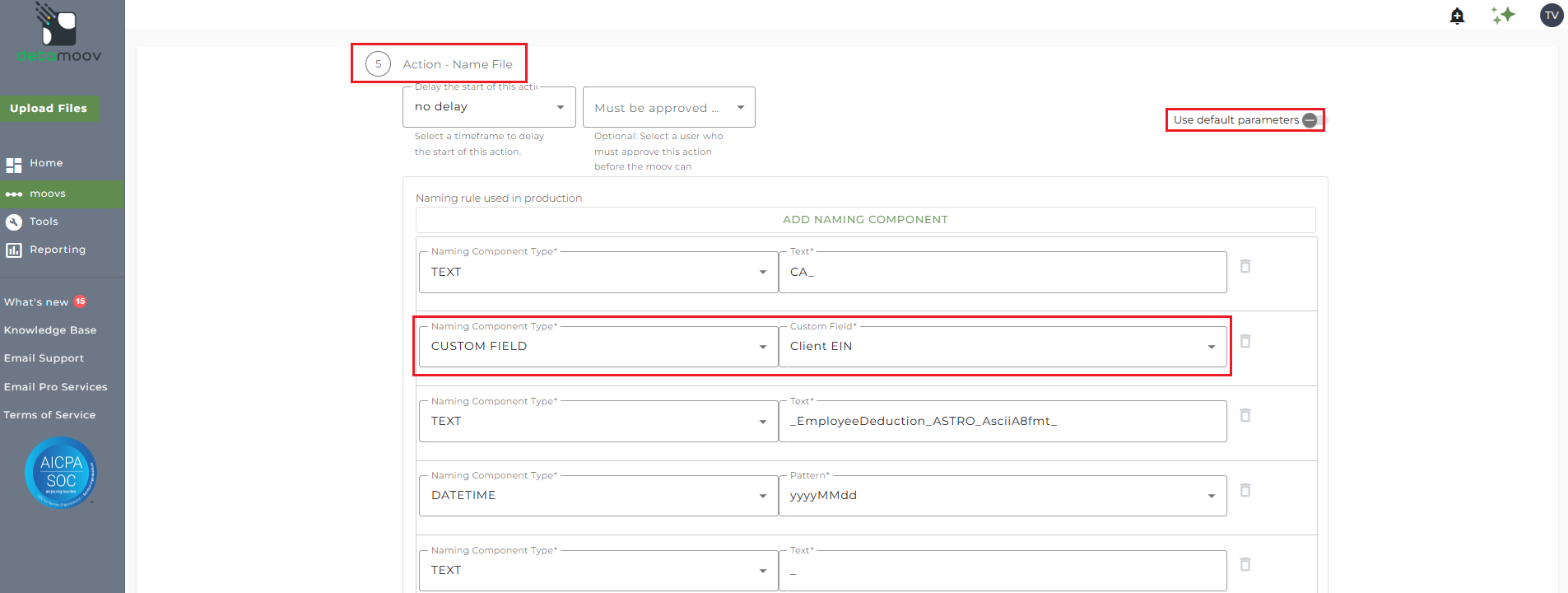Expand the Must be approved dropdown
The image size is (1568, 593).
668,108
